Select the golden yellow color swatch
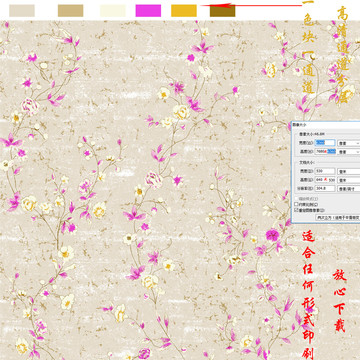The image size is (360, 360). pyautogui.click(x=184, y=11)
